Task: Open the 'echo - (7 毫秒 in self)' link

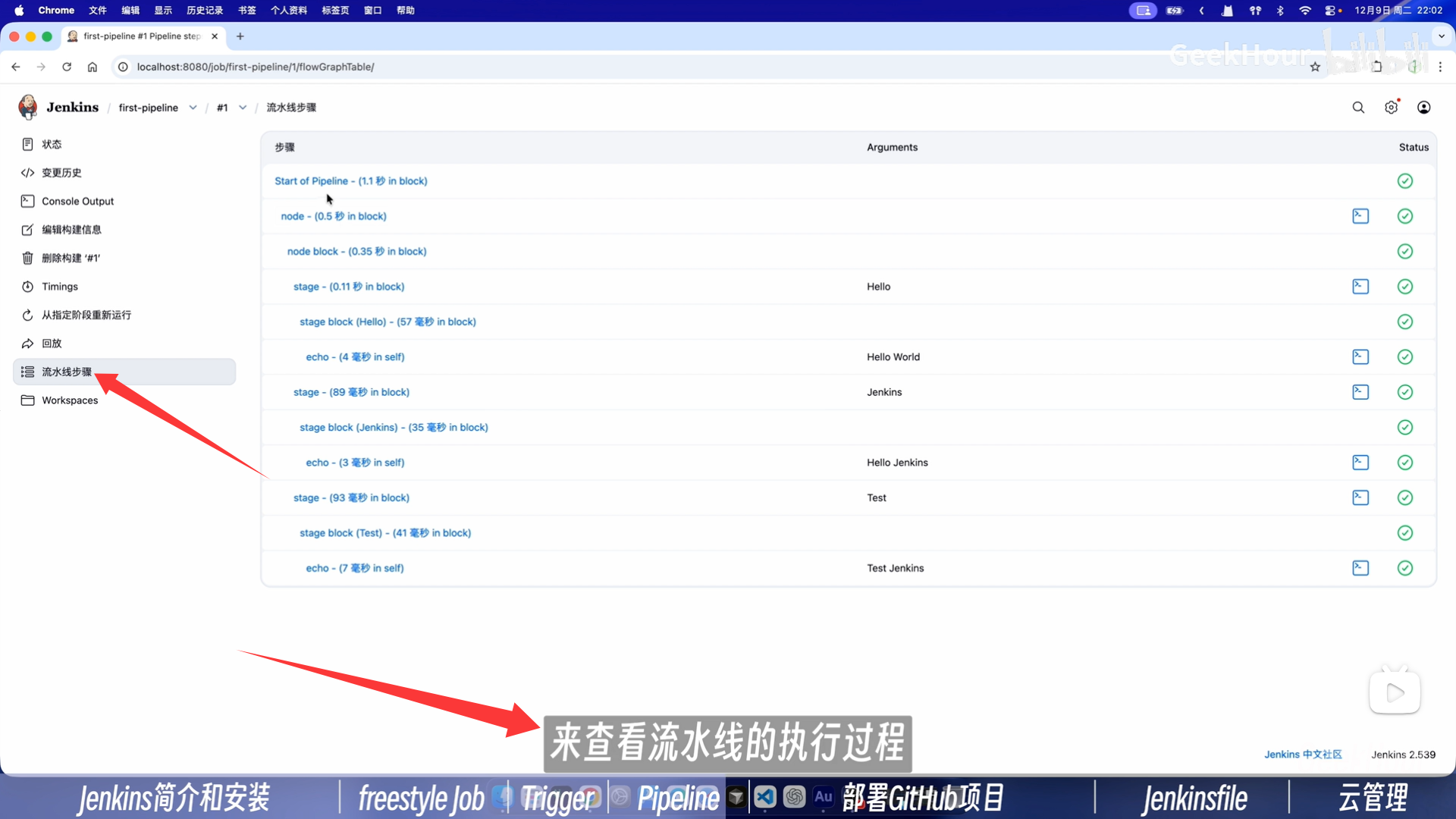Action: pyautogui.click(x=354, y=568)
